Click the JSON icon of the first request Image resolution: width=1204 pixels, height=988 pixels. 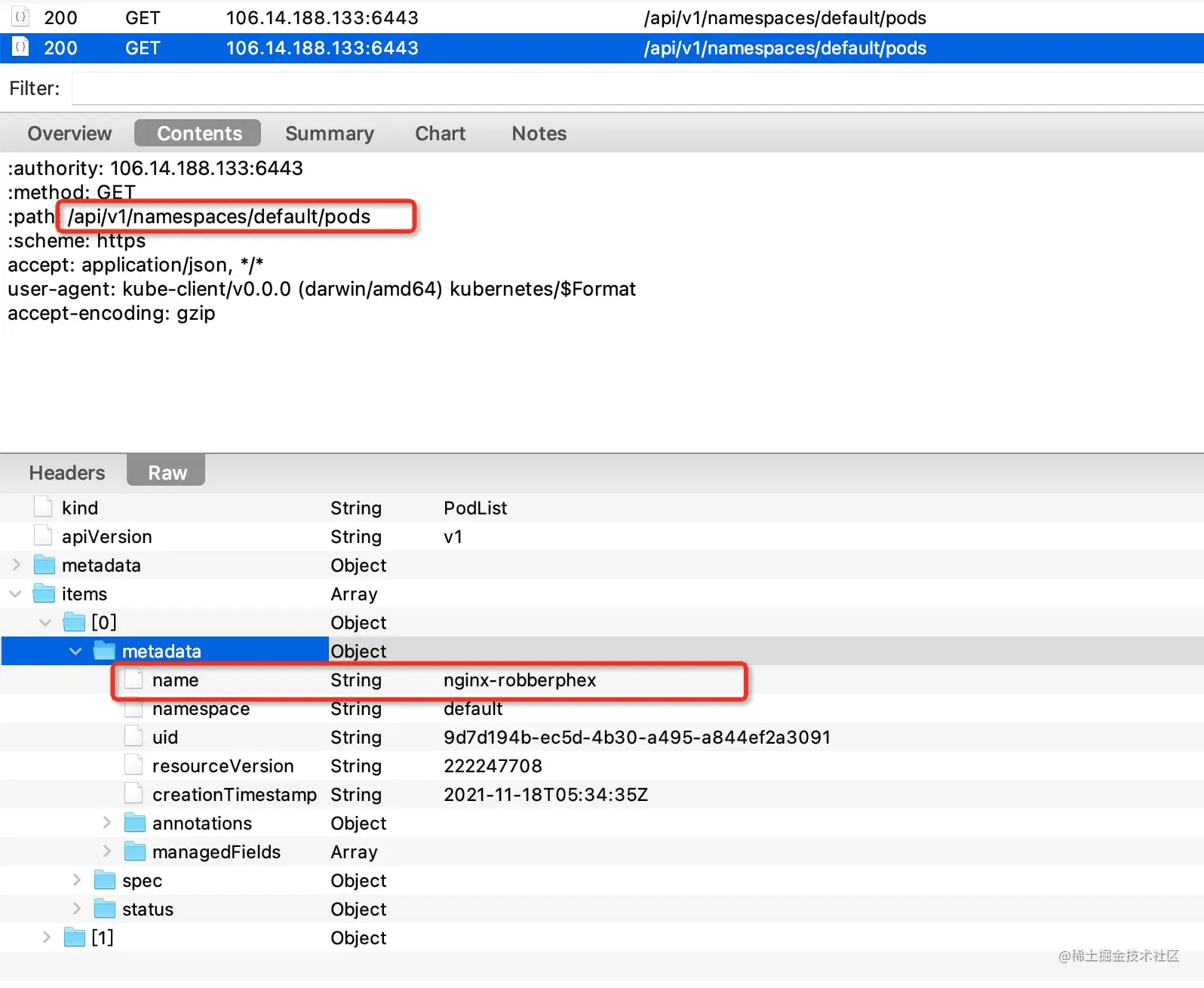[21, 17]
